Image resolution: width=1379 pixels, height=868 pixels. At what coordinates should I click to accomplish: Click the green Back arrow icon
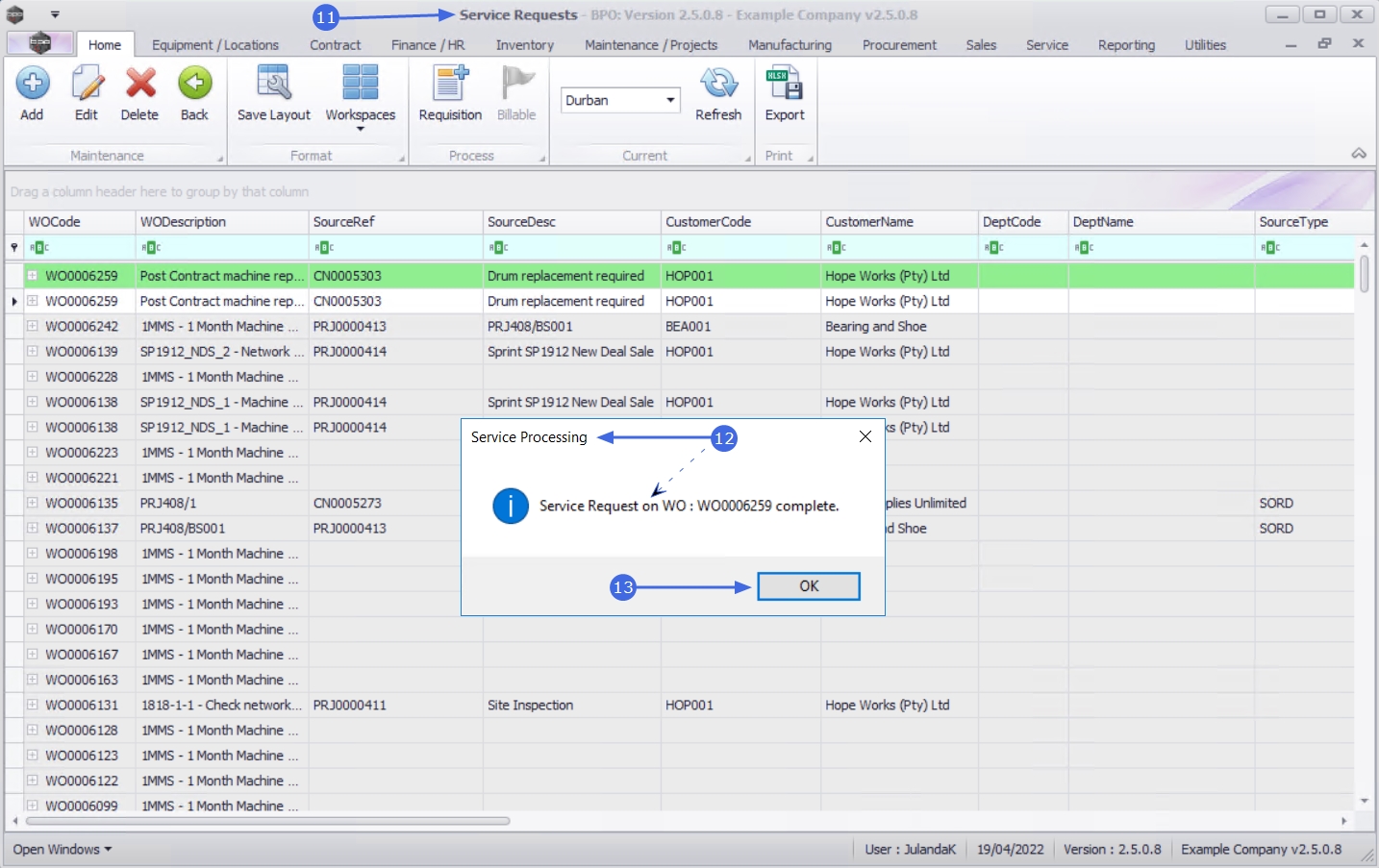pyautogui.click(x=194, y=85)
